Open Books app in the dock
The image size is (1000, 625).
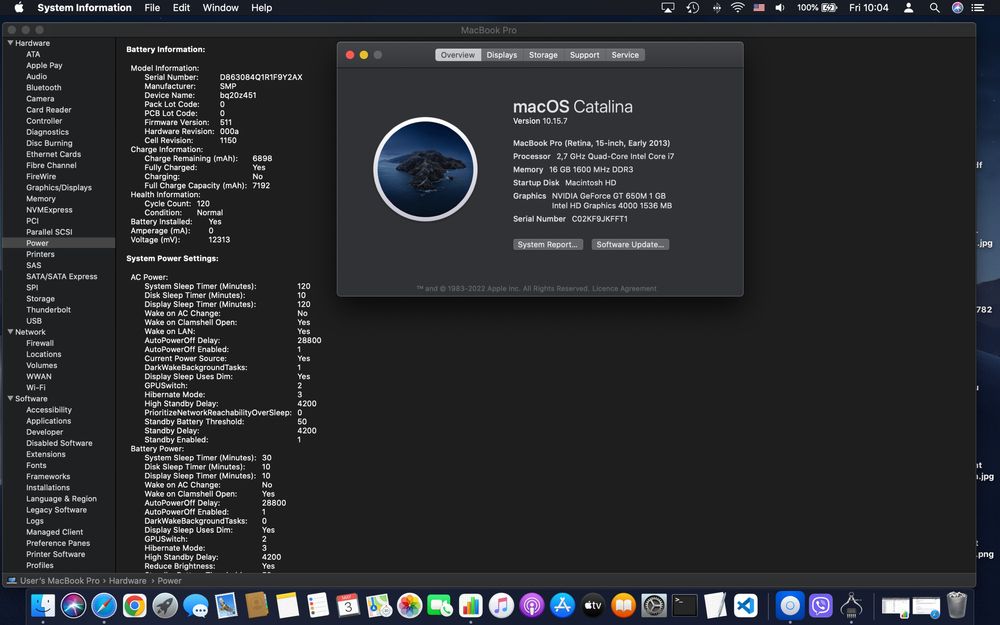click(x=624, y=605)
